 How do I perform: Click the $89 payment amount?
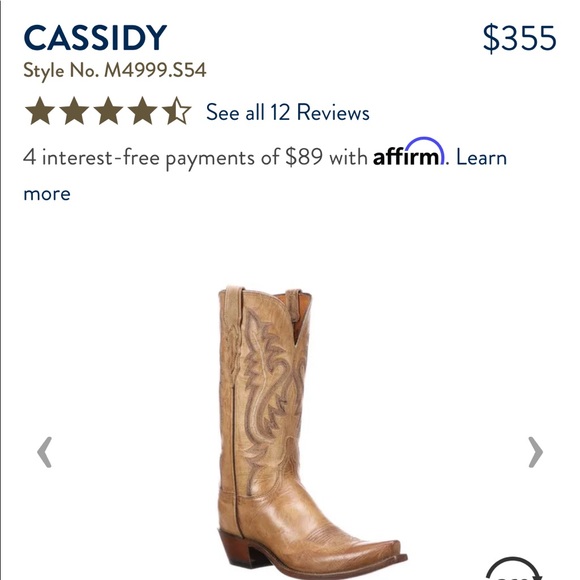pyautogui.click(x=304, y=157)
